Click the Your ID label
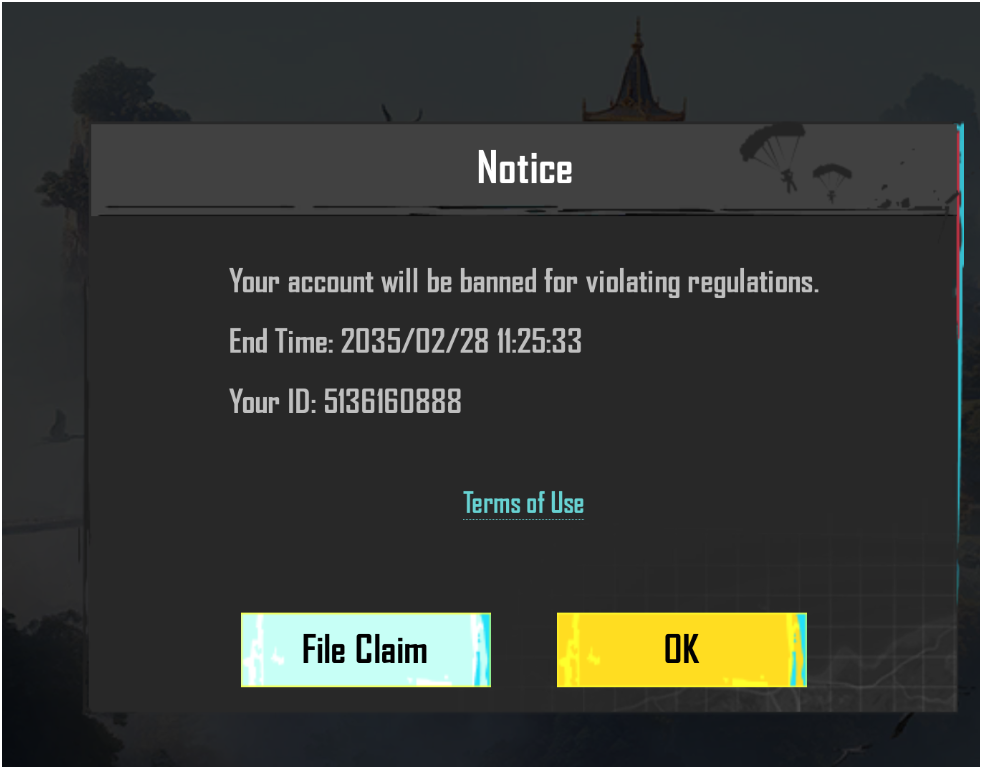The height and width of the screenshot is (769, 982). (x=272, y=401)
